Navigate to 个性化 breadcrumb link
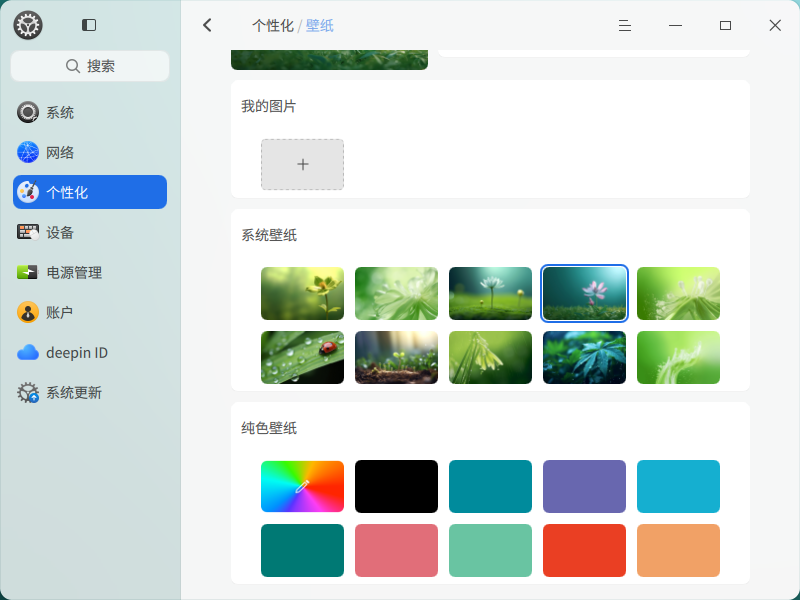The width and height of the screenshot is (800, 600). click(273, 26)
